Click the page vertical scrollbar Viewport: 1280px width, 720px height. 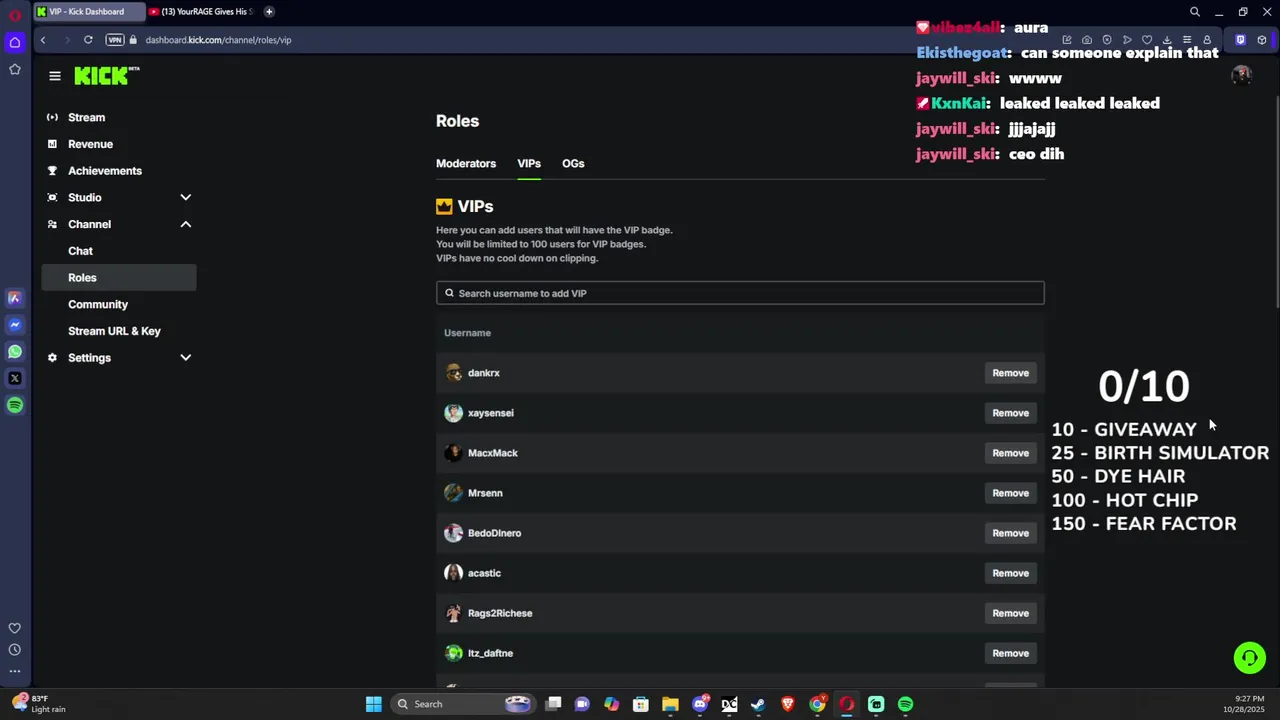(x=1275, y=200)
